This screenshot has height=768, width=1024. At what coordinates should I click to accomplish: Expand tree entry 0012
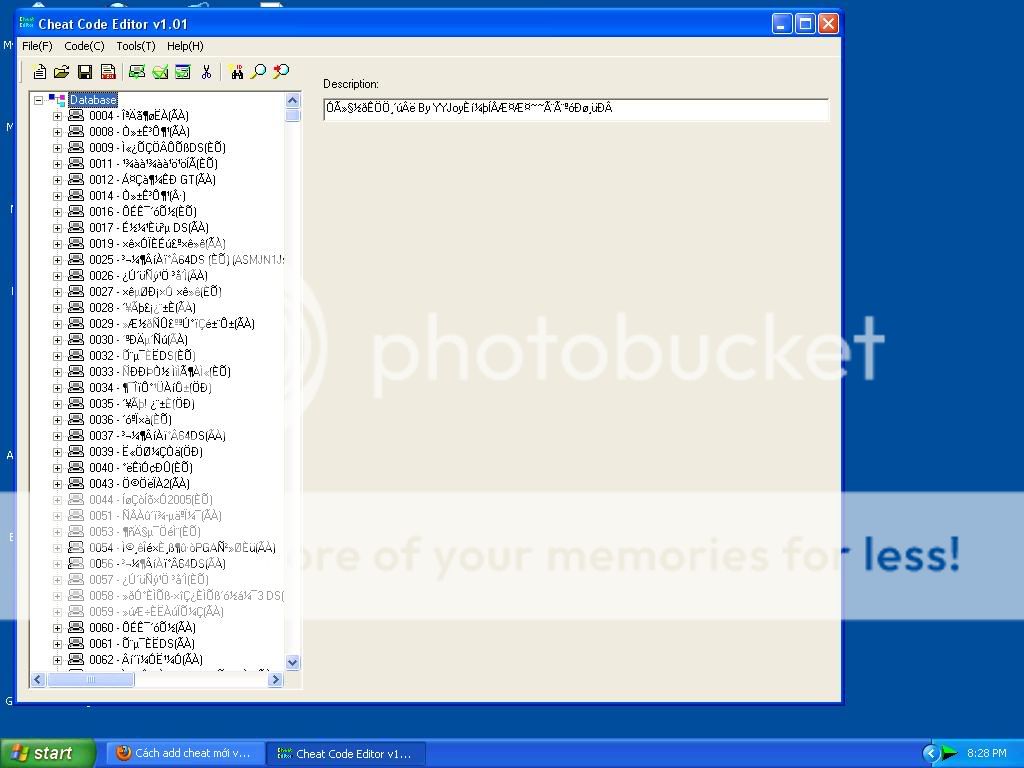pos(57,180)
